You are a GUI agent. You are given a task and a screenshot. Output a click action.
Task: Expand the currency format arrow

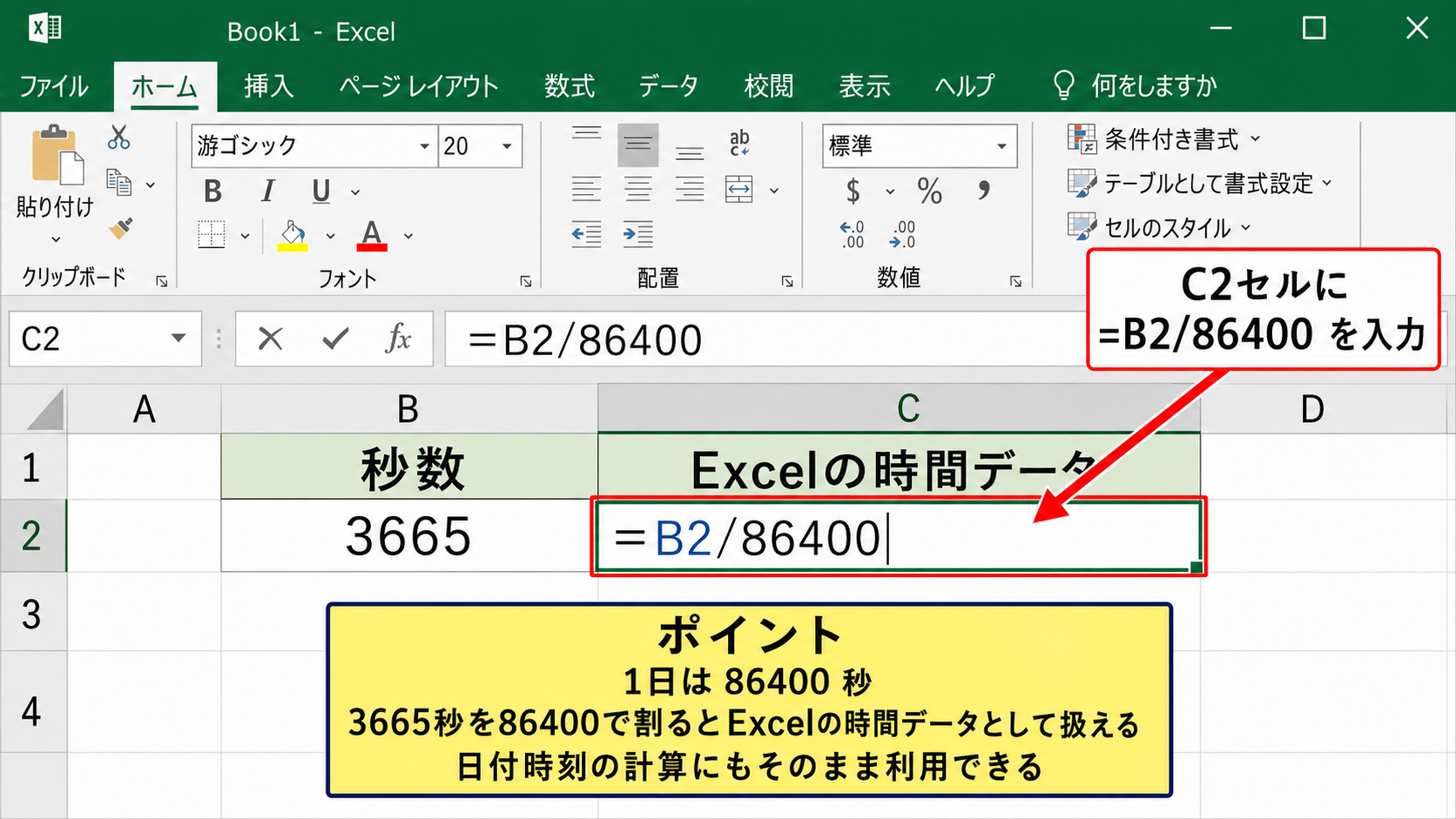coord(890,192)
